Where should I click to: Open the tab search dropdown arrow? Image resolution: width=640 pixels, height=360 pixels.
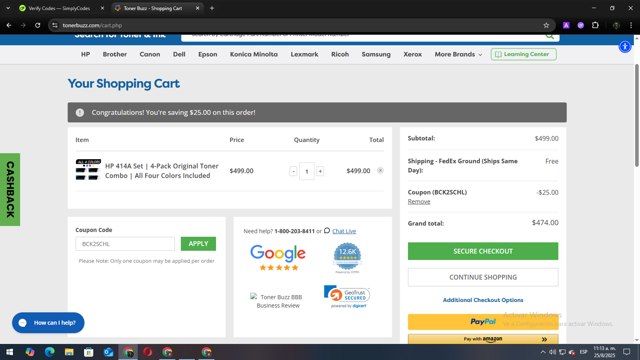8,8
